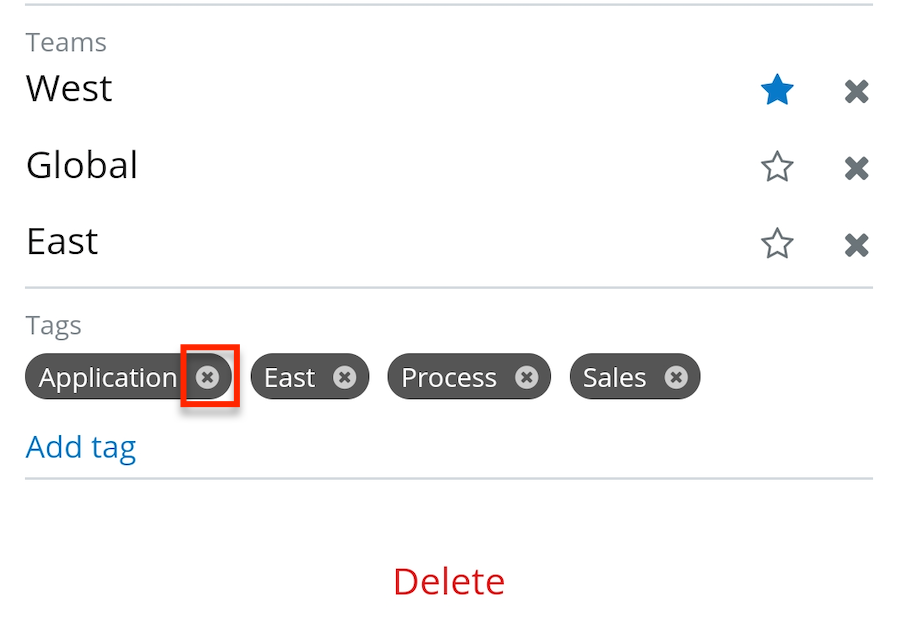Click the Global team name
This screenshot has height=632, width=898.
click(x=82, y=165)
